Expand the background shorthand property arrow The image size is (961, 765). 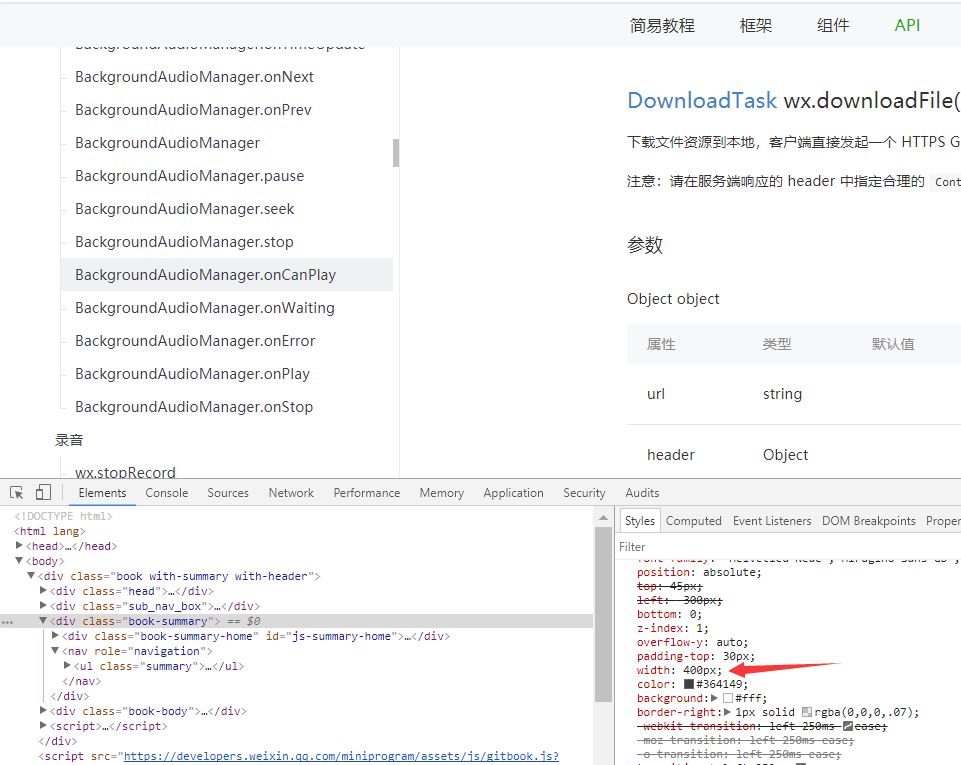click(714, 698)
